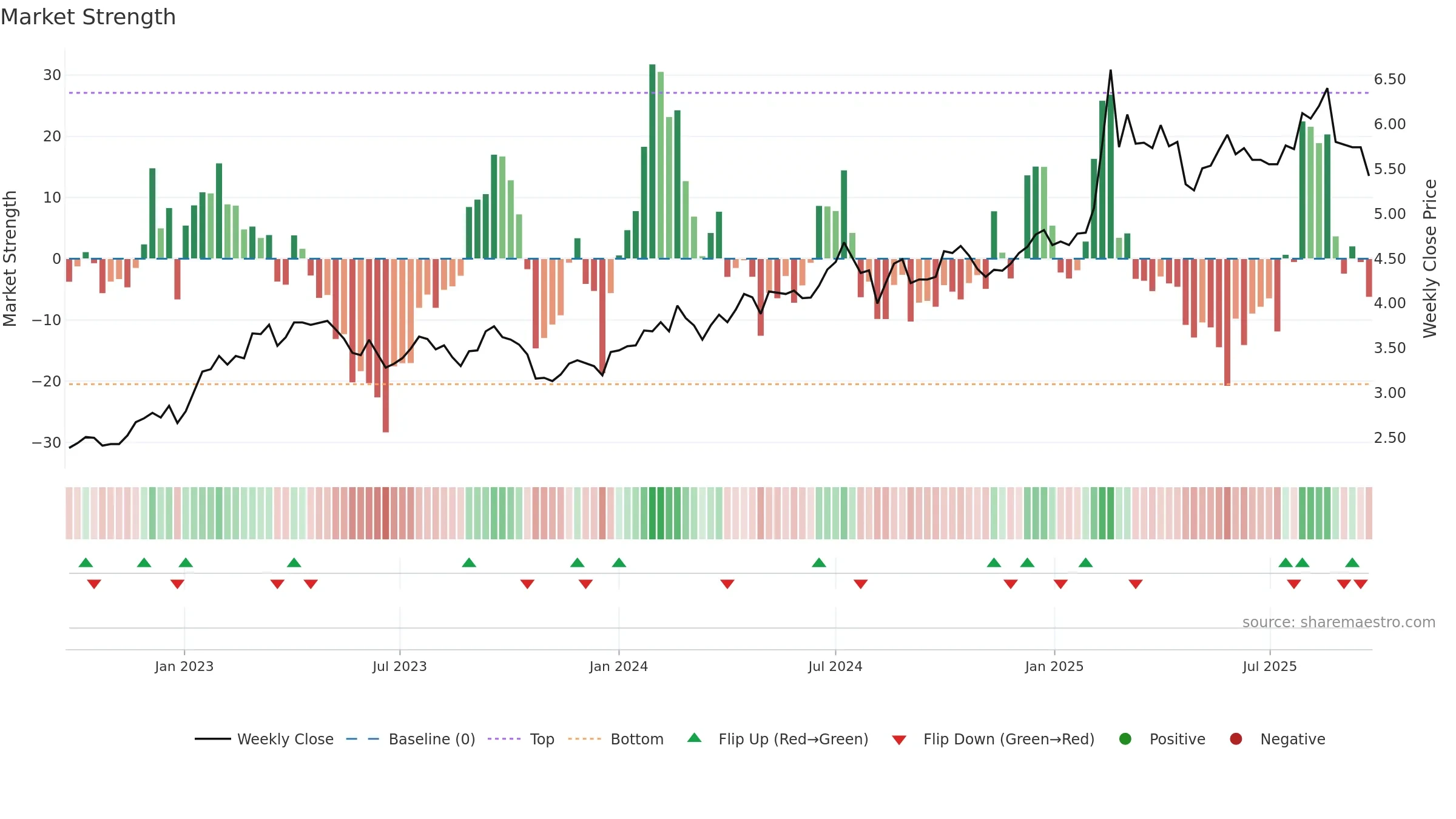Click the green Positive dot in the legend

1125,739
